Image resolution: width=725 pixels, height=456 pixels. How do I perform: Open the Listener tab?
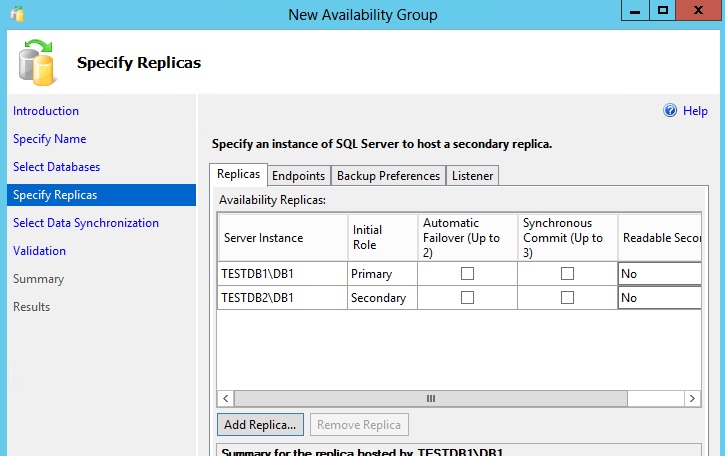pos(473,176)
